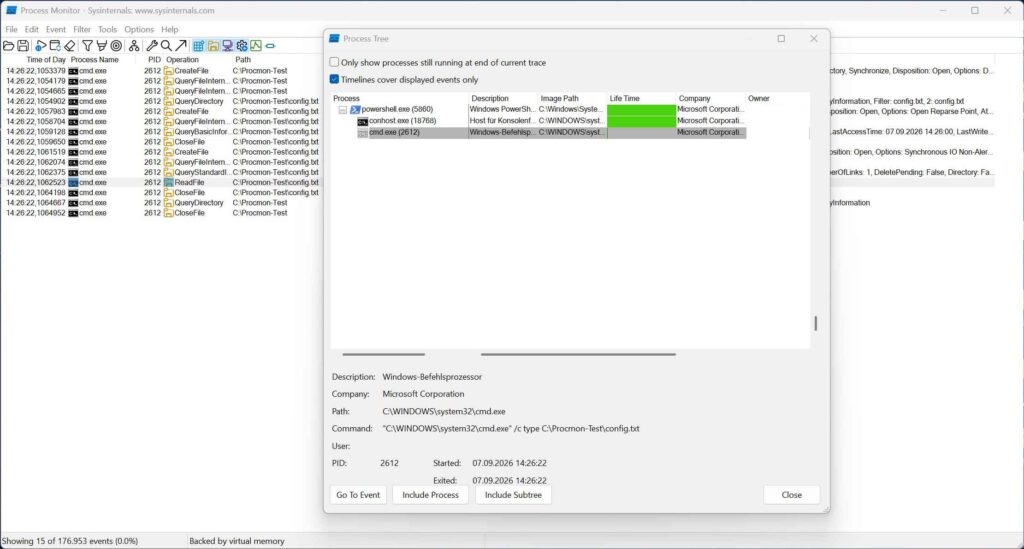
Task: Clear the display with the eraser icon
Action: (69, 46)
